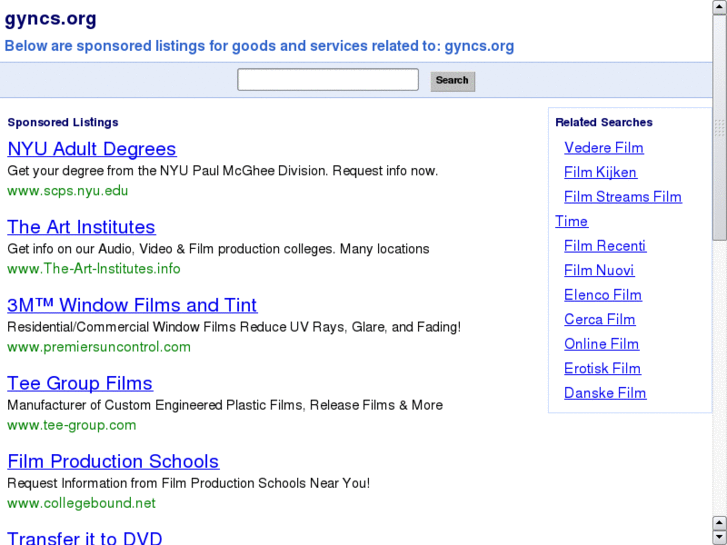Click the vertical scrollbar thumb

tap(719, 130)
